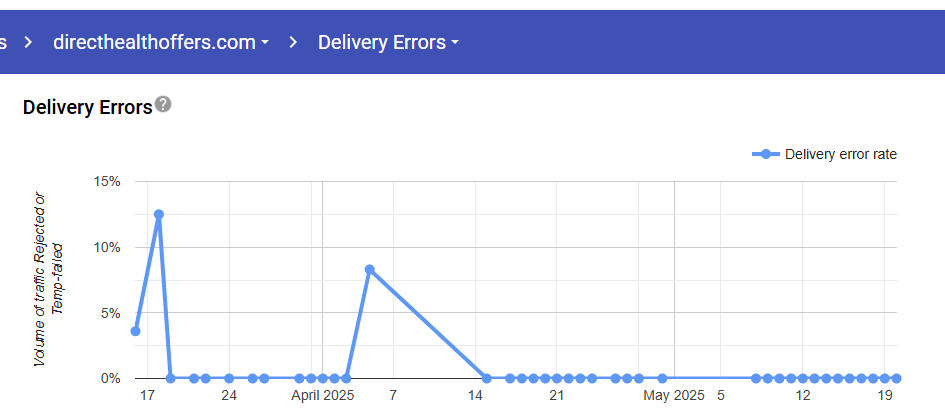Viewport: 945px width, 418px height.
Task: Click the zero data point where the April decline ends
Action: pos(486,378)
